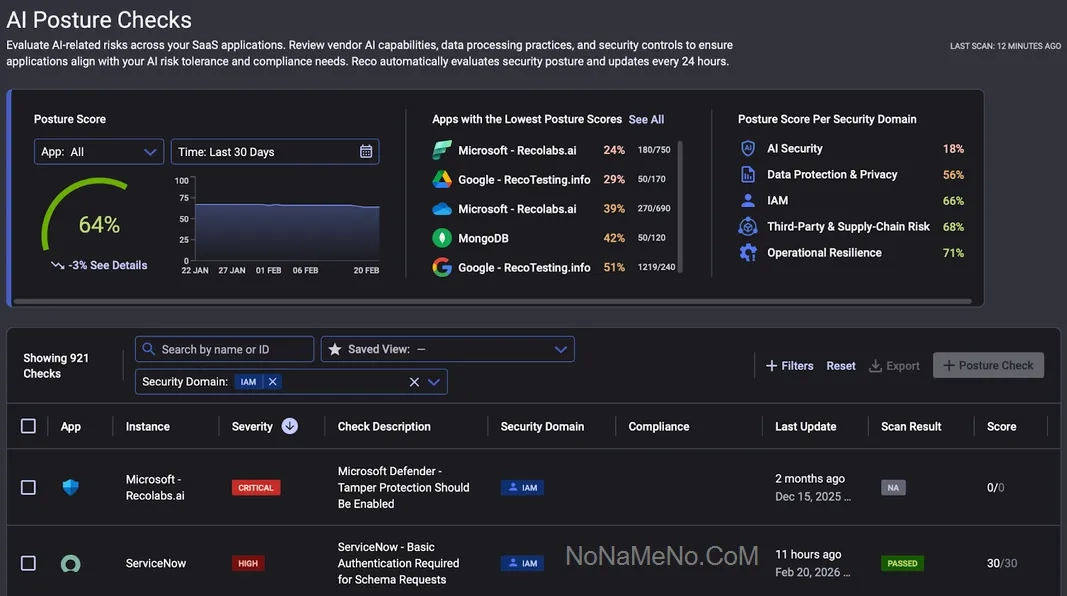Screen dimensions: 1067x596
Task: Click the Microsoft Defender shield app icon
Action: click(70, 488)
